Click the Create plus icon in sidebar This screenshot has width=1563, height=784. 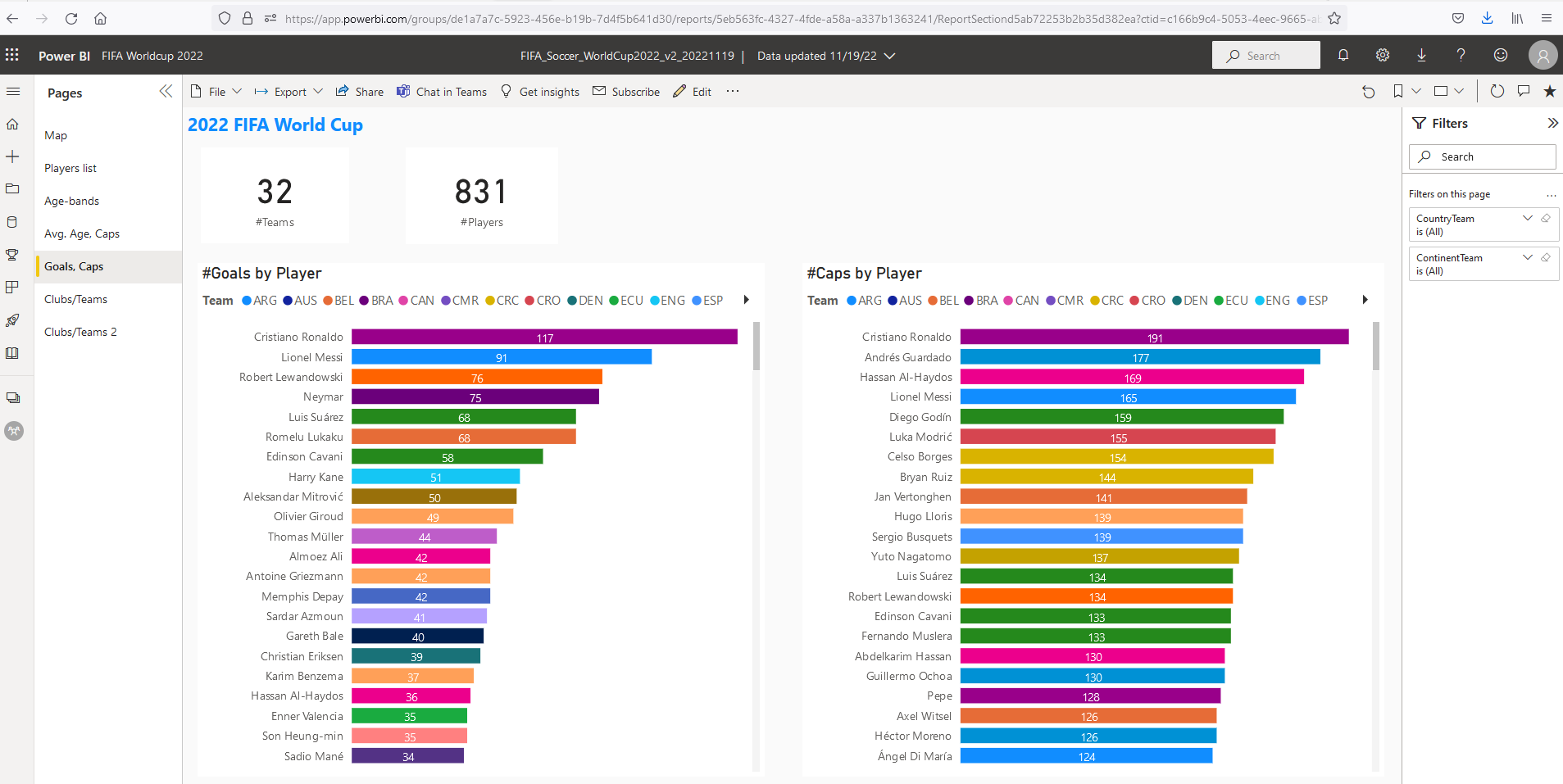click(x=12, y=156)
